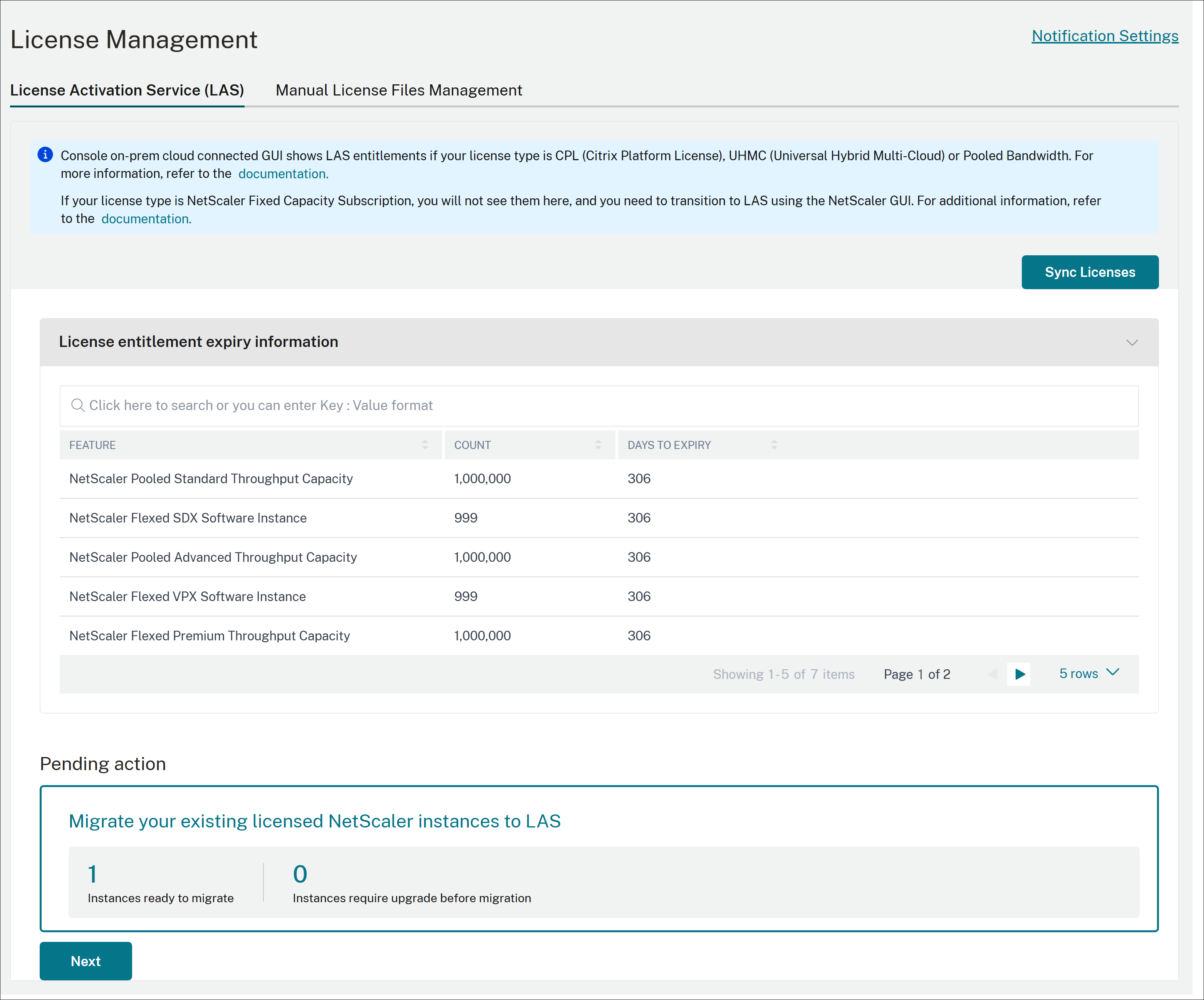Open the 5 rows dropdown
Viewport: 1204px width, 1000px height.
1089,674
